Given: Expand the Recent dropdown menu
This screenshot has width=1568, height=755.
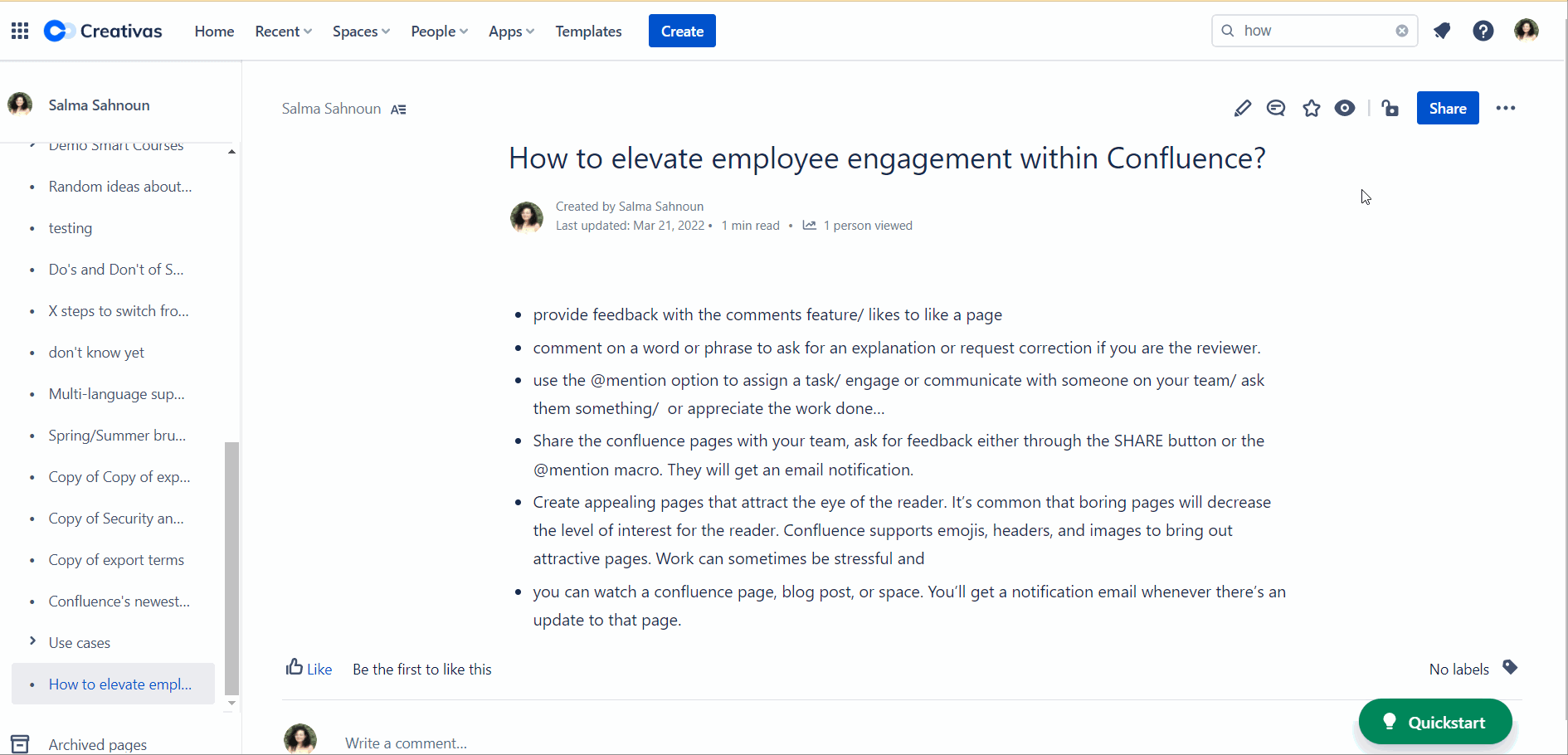Looking at the screenshot, I should (283, 32).
